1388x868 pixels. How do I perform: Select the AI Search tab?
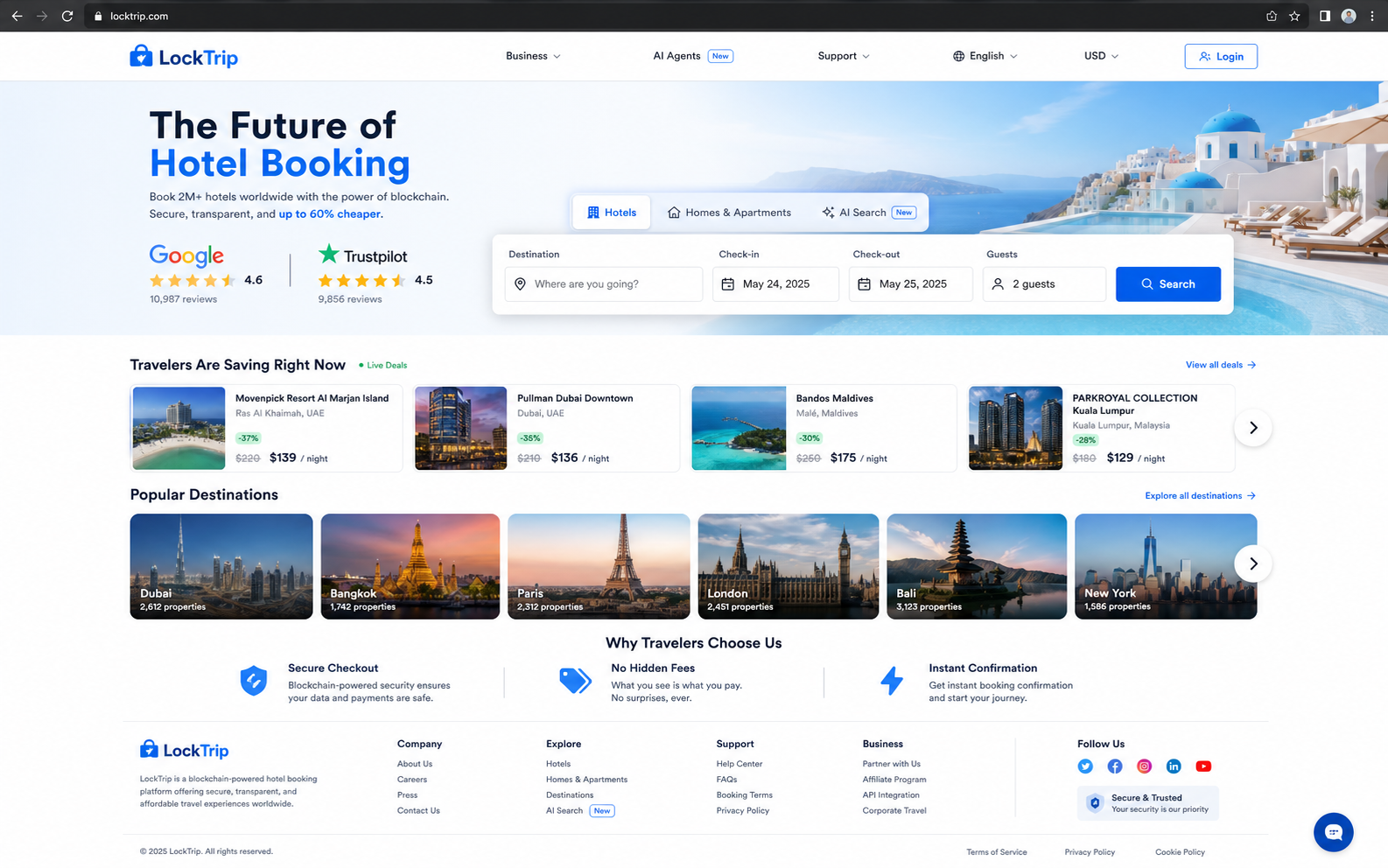pos(869,213)
